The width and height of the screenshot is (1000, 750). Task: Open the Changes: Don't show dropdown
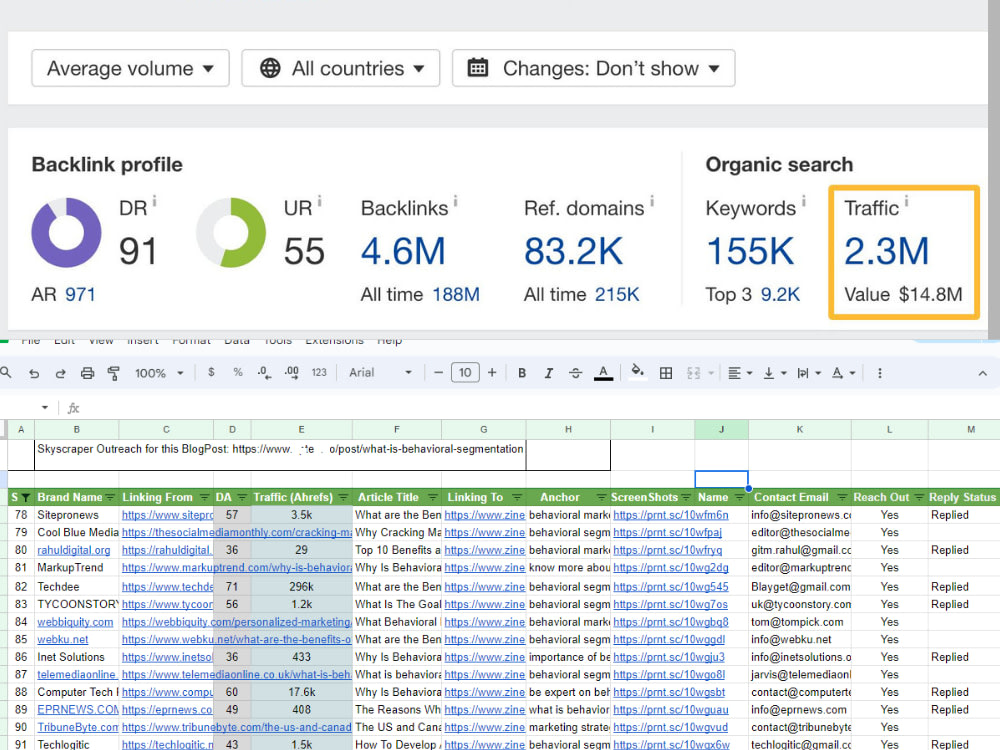pyautogui.click(x=593, y=68)
